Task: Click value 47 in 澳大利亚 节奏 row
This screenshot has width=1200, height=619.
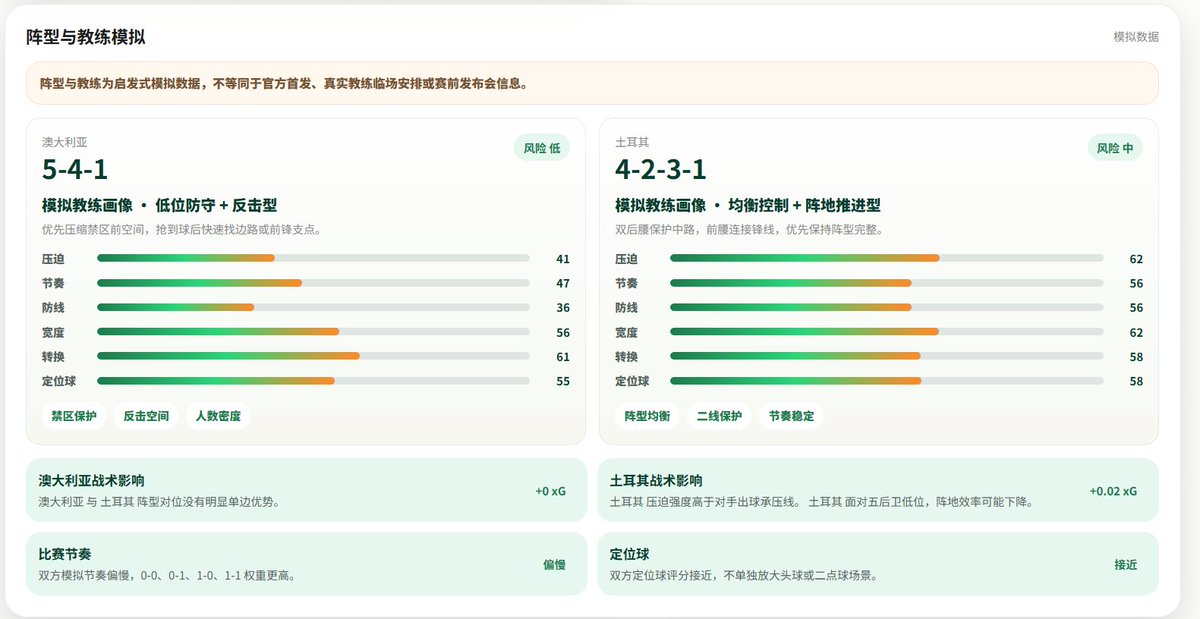Action: tap(563, 284)
